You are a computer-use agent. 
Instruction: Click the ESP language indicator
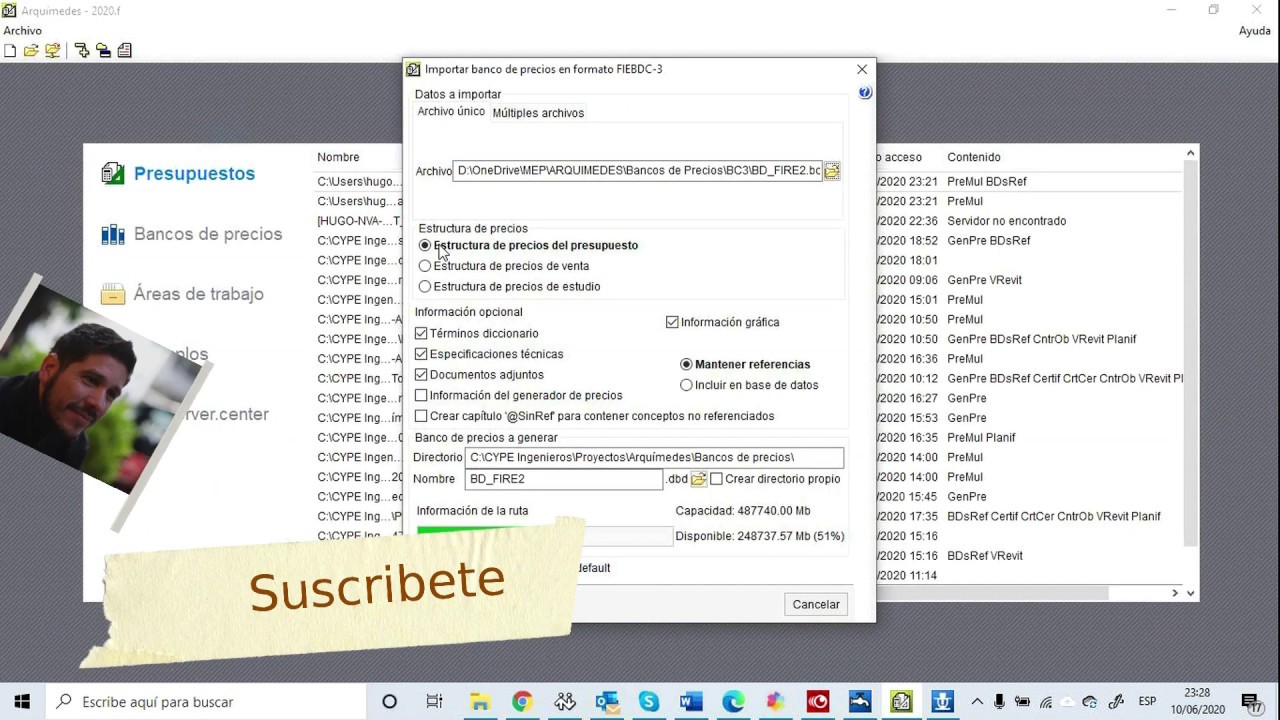pyautogui.click(x=1147, y=702)
